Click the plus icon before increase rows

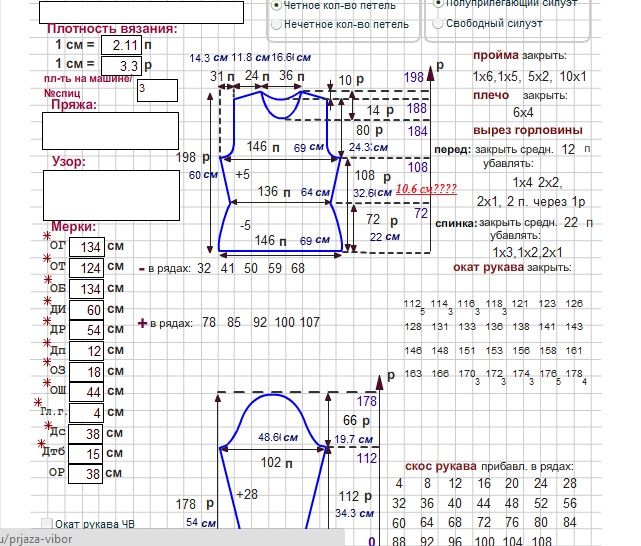142,323
